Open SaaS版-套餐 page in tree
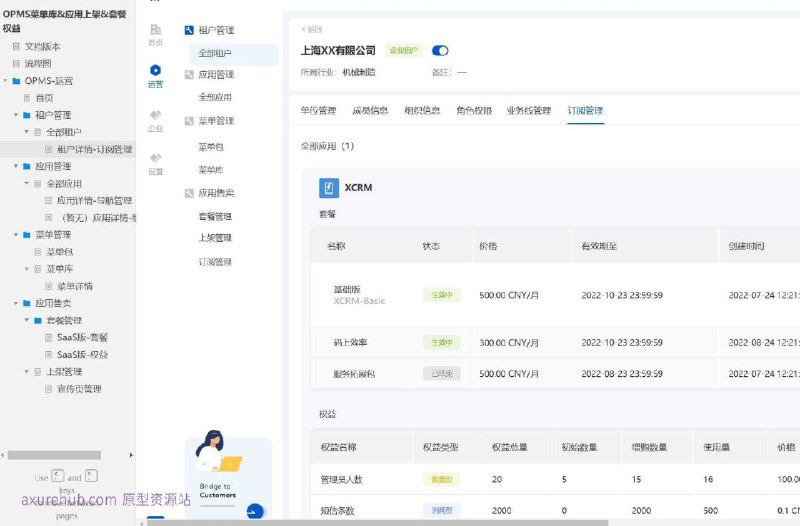 [x=82, y=337]
